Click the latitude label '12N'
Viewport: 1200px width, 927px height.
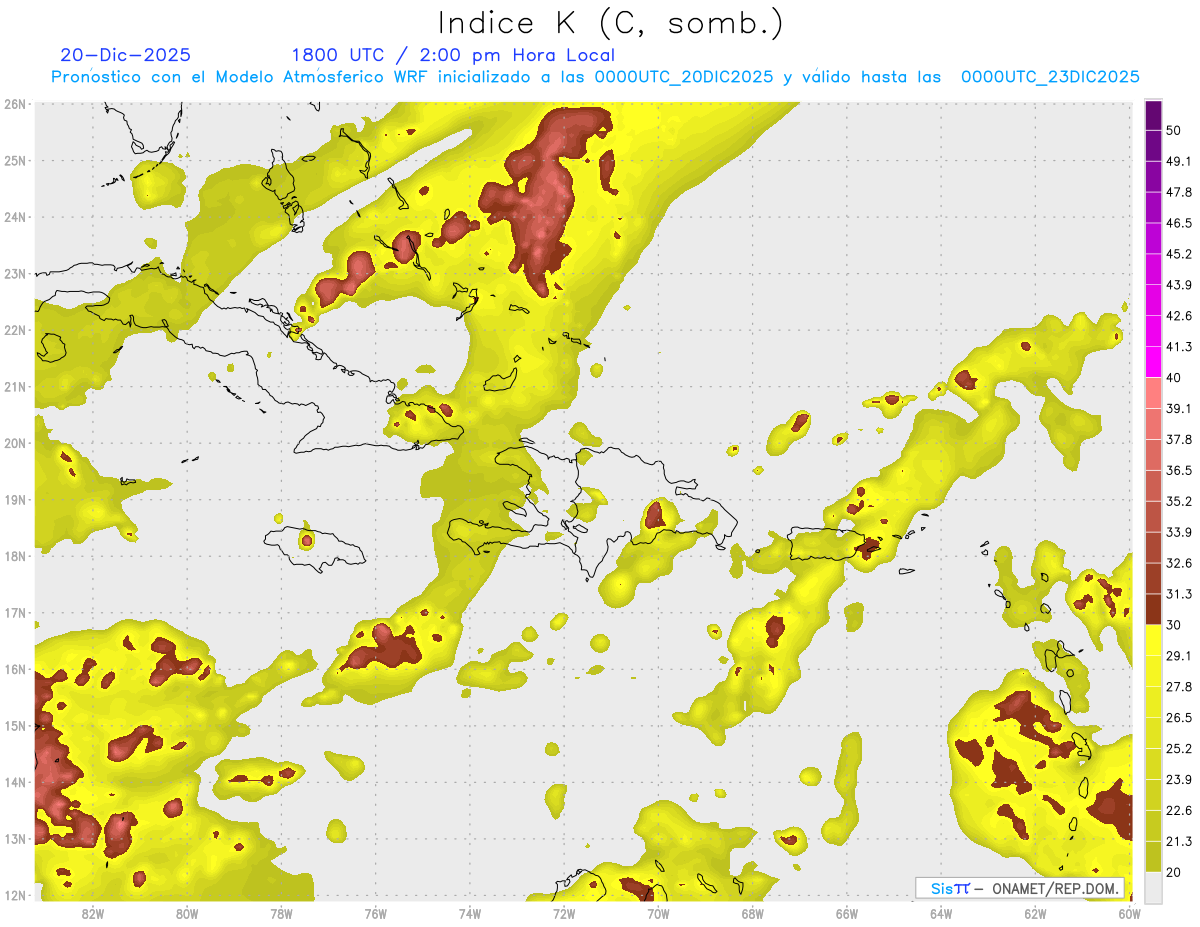pos(14,895)
